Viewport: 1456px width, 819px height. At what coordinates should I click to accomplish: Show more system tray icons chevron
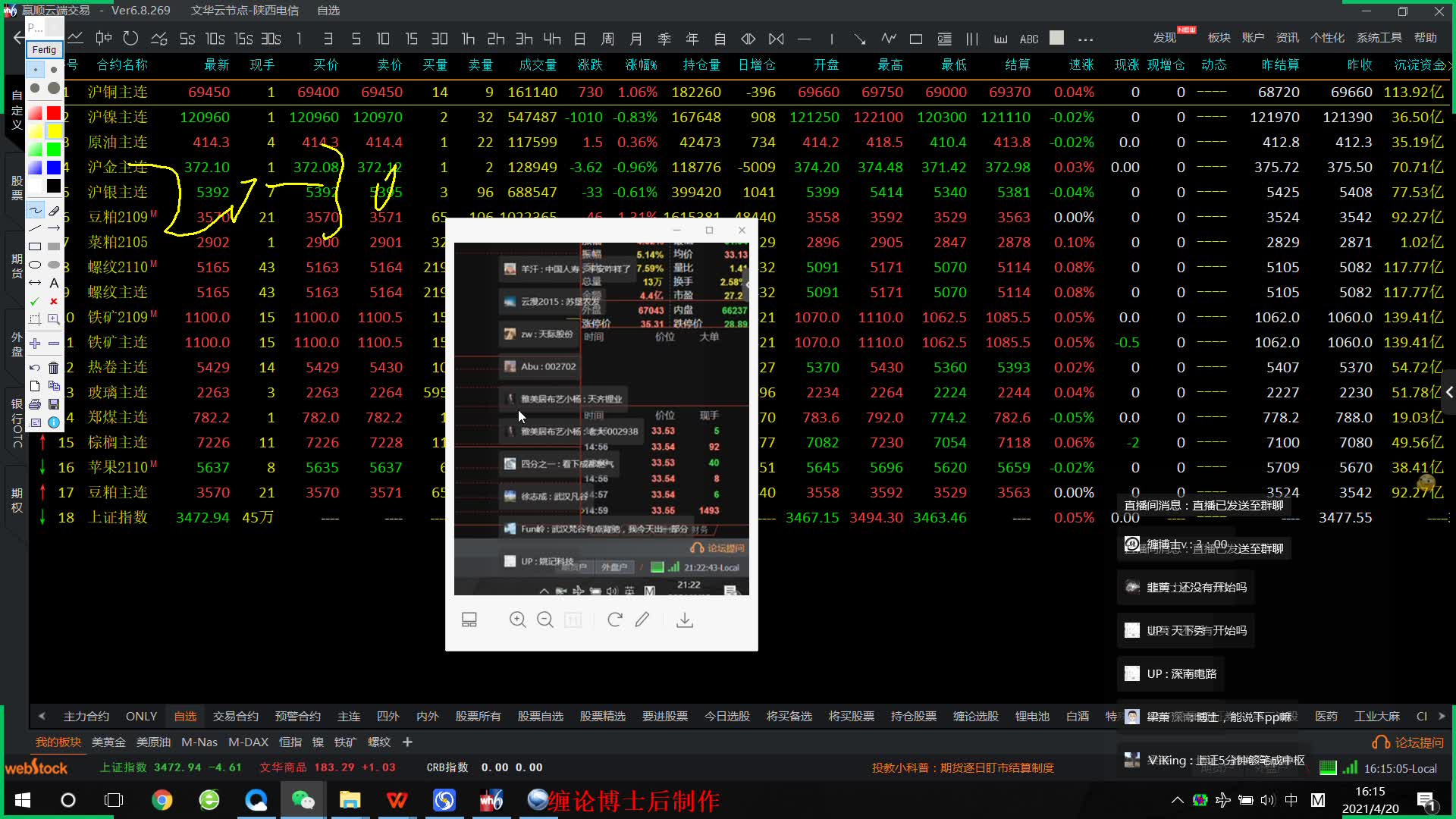(1177, 800)
